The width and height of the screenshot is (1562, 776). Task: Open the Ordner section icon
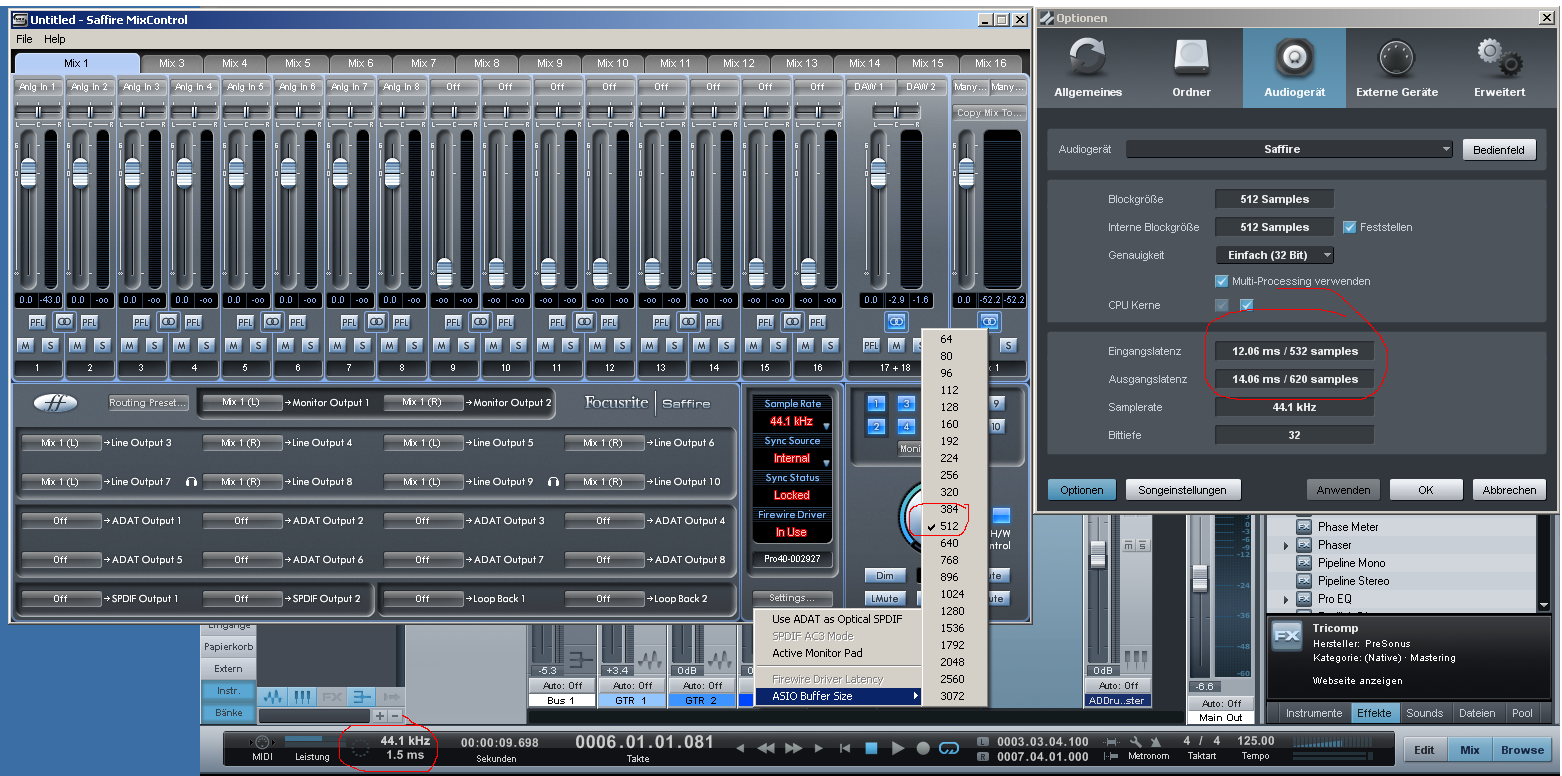(x=1191, y=59)
